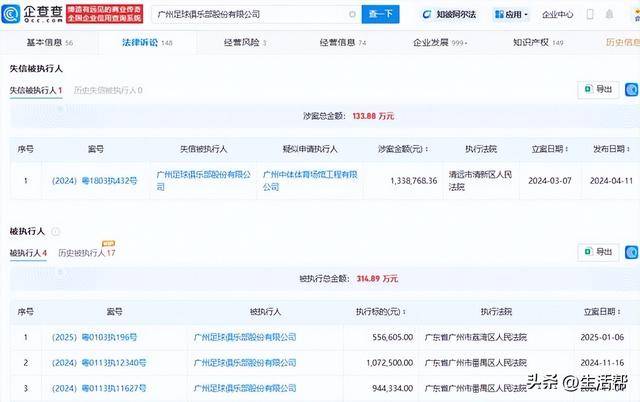Open case (2024) 粤1803执432号
The height and width of the screenshot is (402, 640).
pos(94,181)
